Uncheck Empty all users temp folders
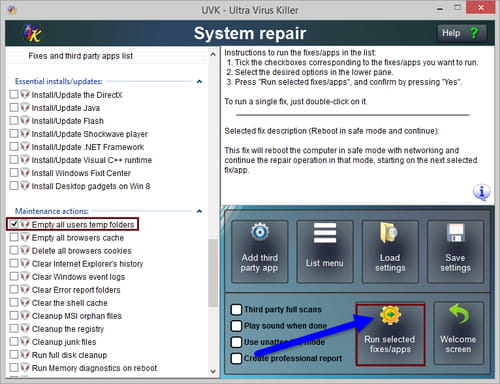The width and height of the screenshot is (500, 384). (14, 224)
